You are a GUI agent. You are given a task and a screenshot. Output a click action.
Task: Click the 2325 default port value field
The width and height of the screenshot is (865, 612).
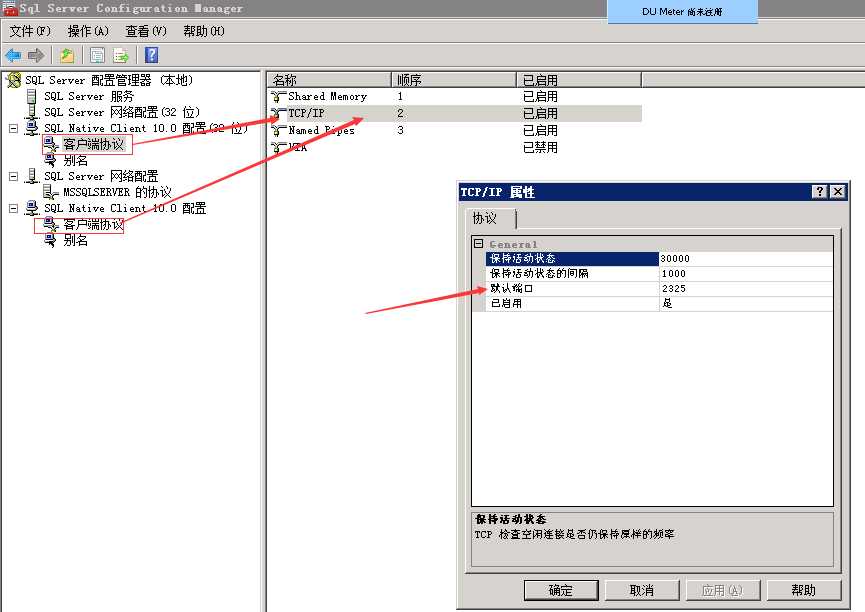click(746, 288)
